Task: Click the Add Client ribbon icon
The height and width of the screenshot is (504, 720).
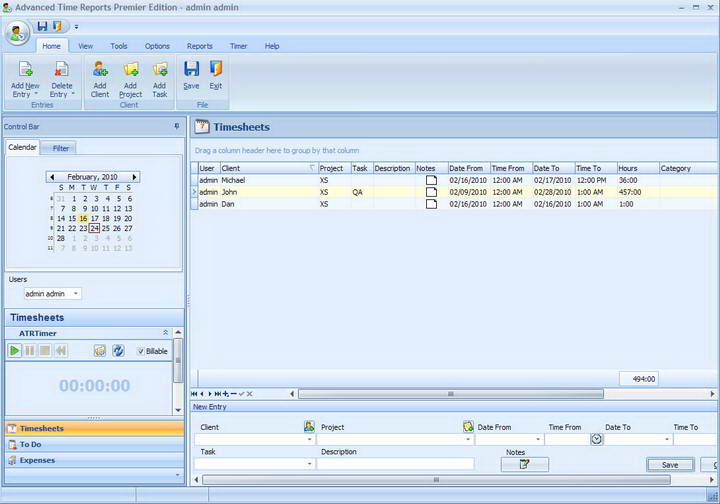Action: click(x=100, y=69)
